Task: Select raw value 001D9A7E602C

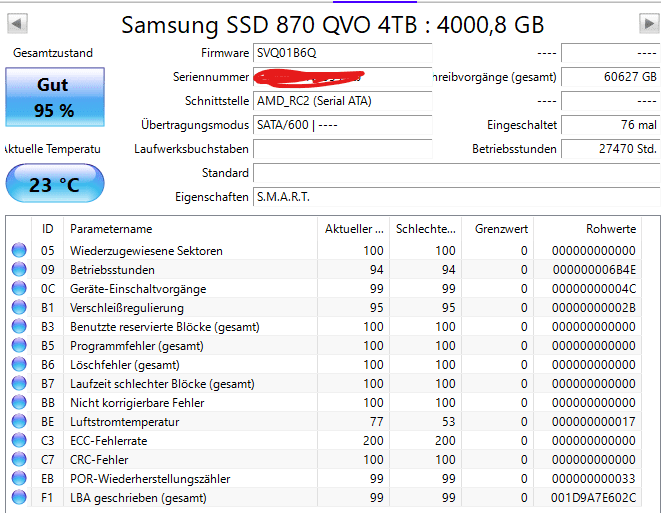Action: click(x=594, y=497)
